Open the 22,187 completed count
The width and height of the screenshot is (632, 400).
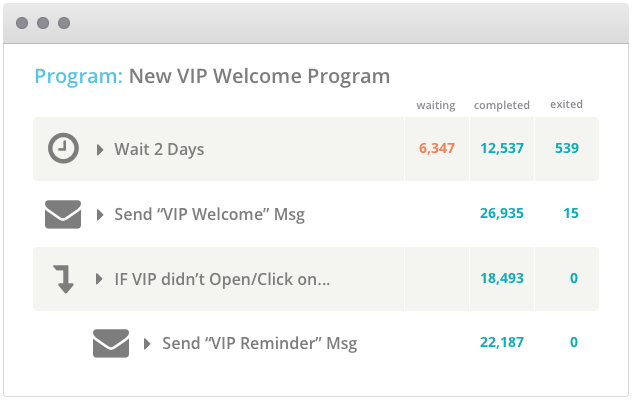coord(502,342)
